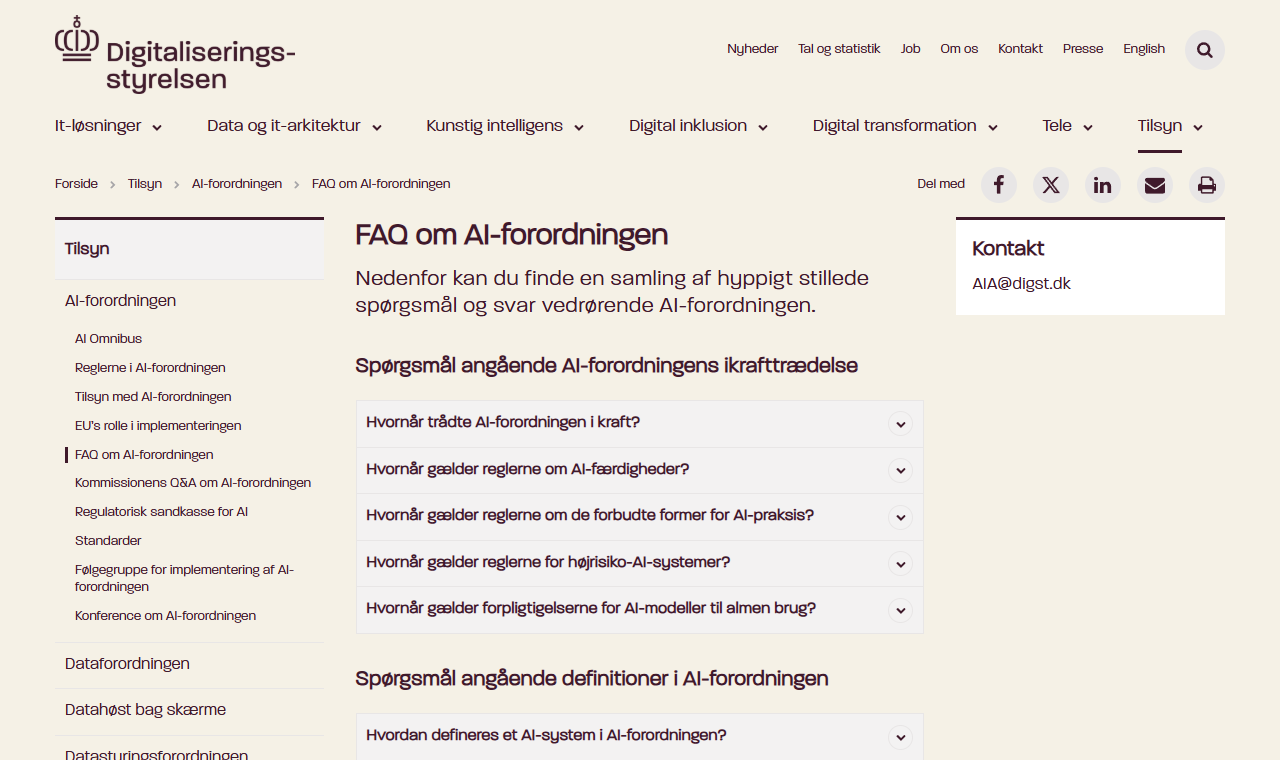Share page on Facebook

click(x=999, y=185)
